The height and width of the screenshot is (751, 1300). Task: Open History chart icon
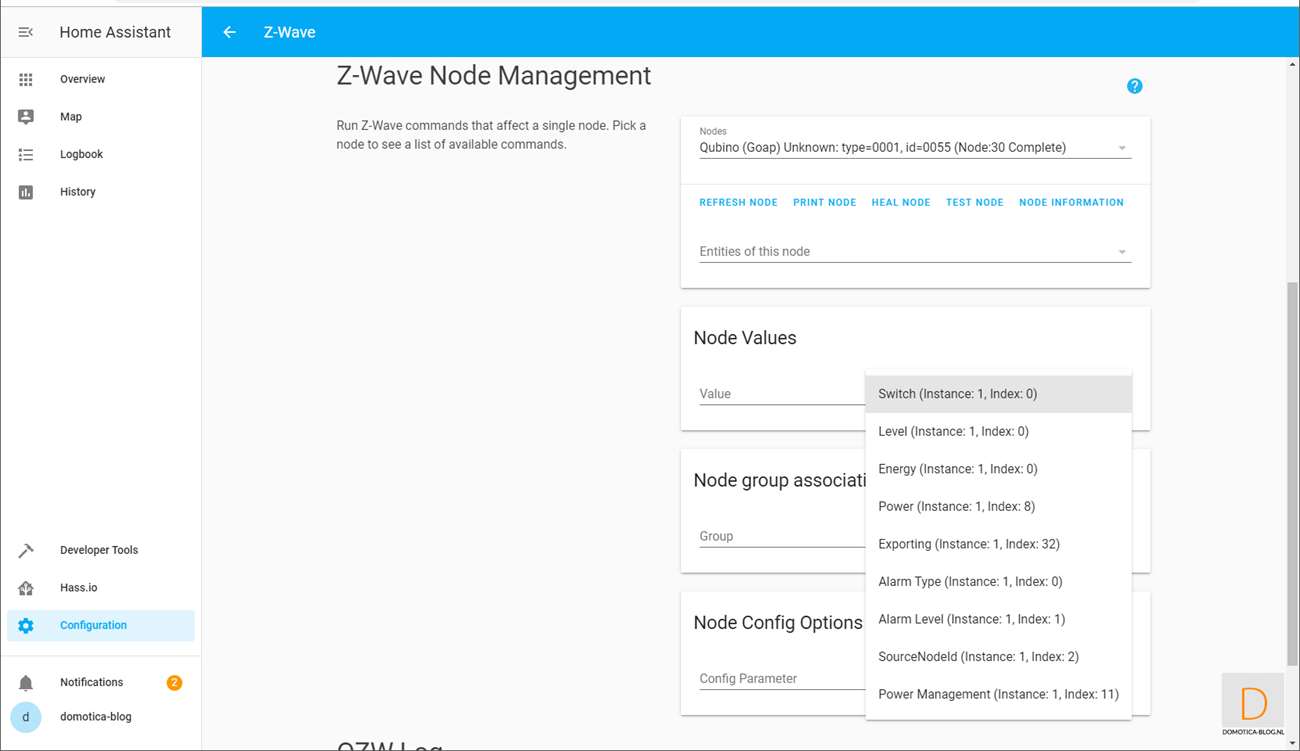pyautogui.click(x=26, y=192)
